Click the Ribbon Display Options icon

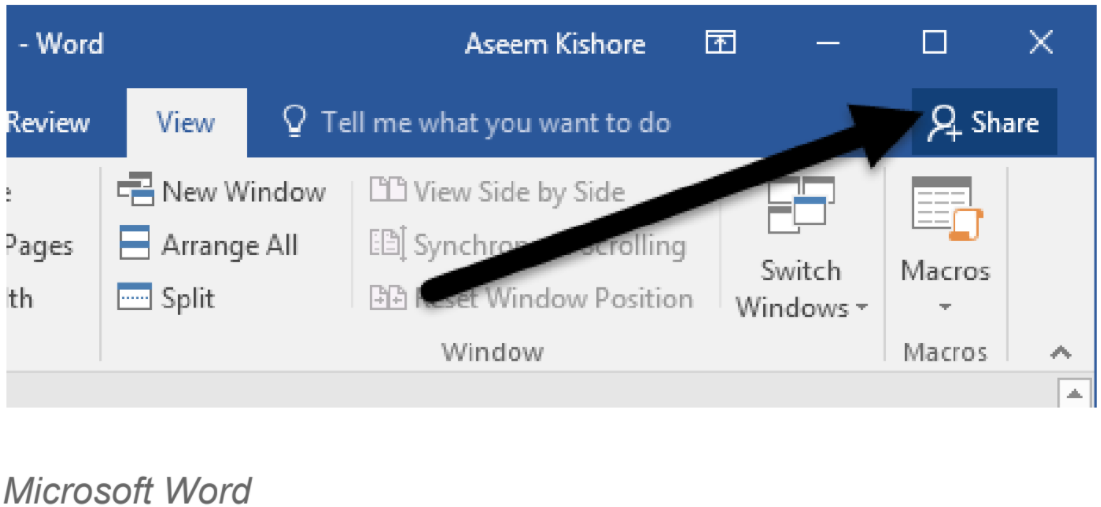pos(720,44)
